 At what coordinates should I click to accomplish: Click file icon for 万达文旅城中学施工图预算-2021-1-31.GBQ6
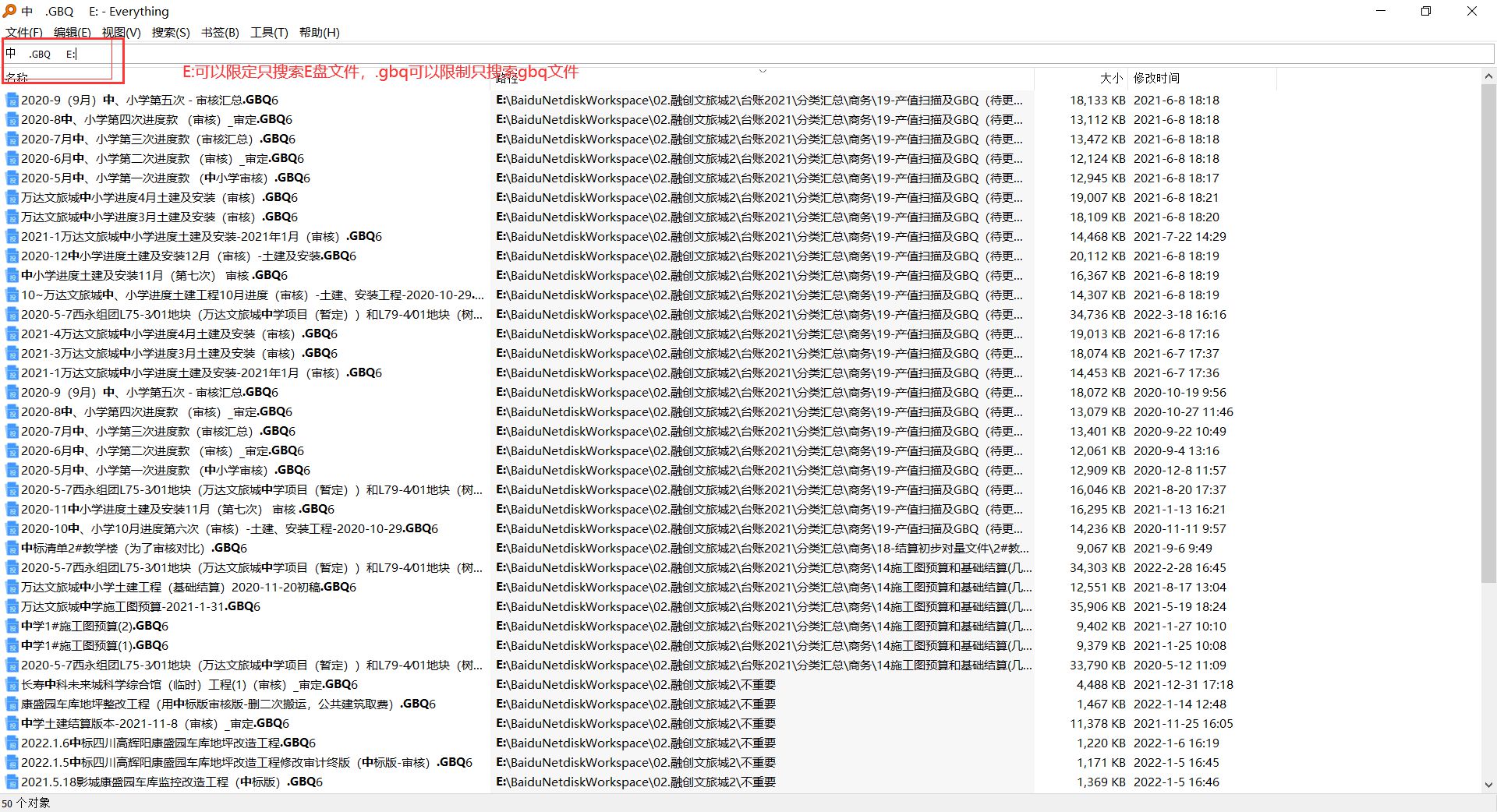pyautogui.click(x=12, y=607)
